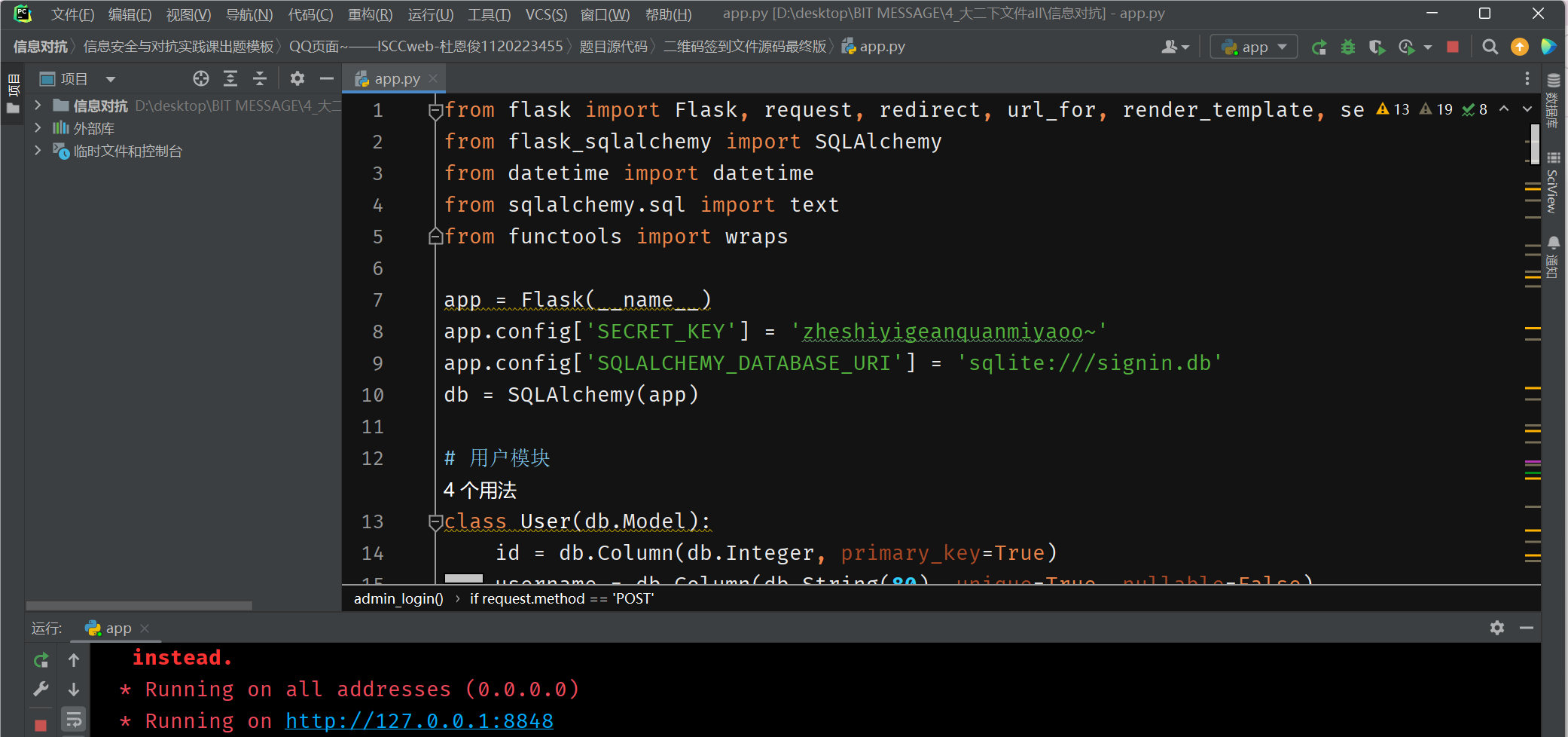
Task: Open the wrench settings in the Run panel
Action: [41, 689]
